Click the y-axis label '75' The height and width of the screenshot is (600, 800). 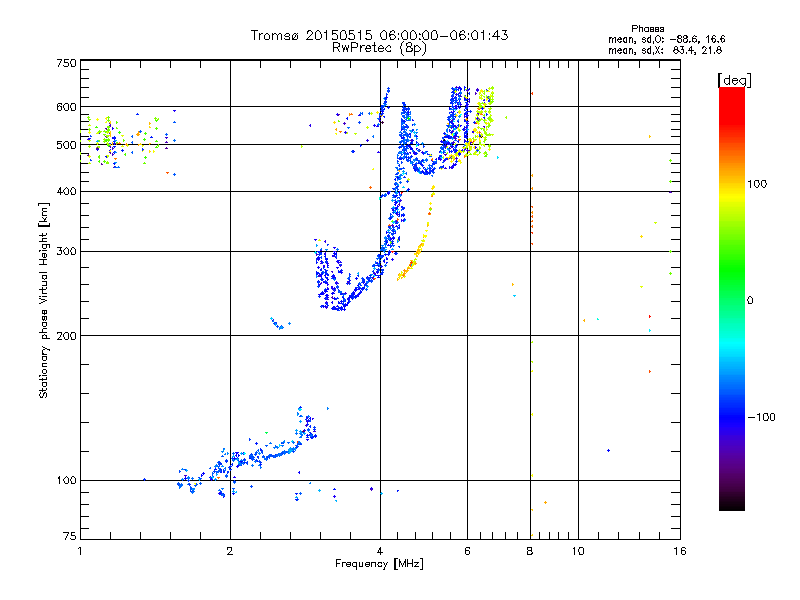click(70, 536)
